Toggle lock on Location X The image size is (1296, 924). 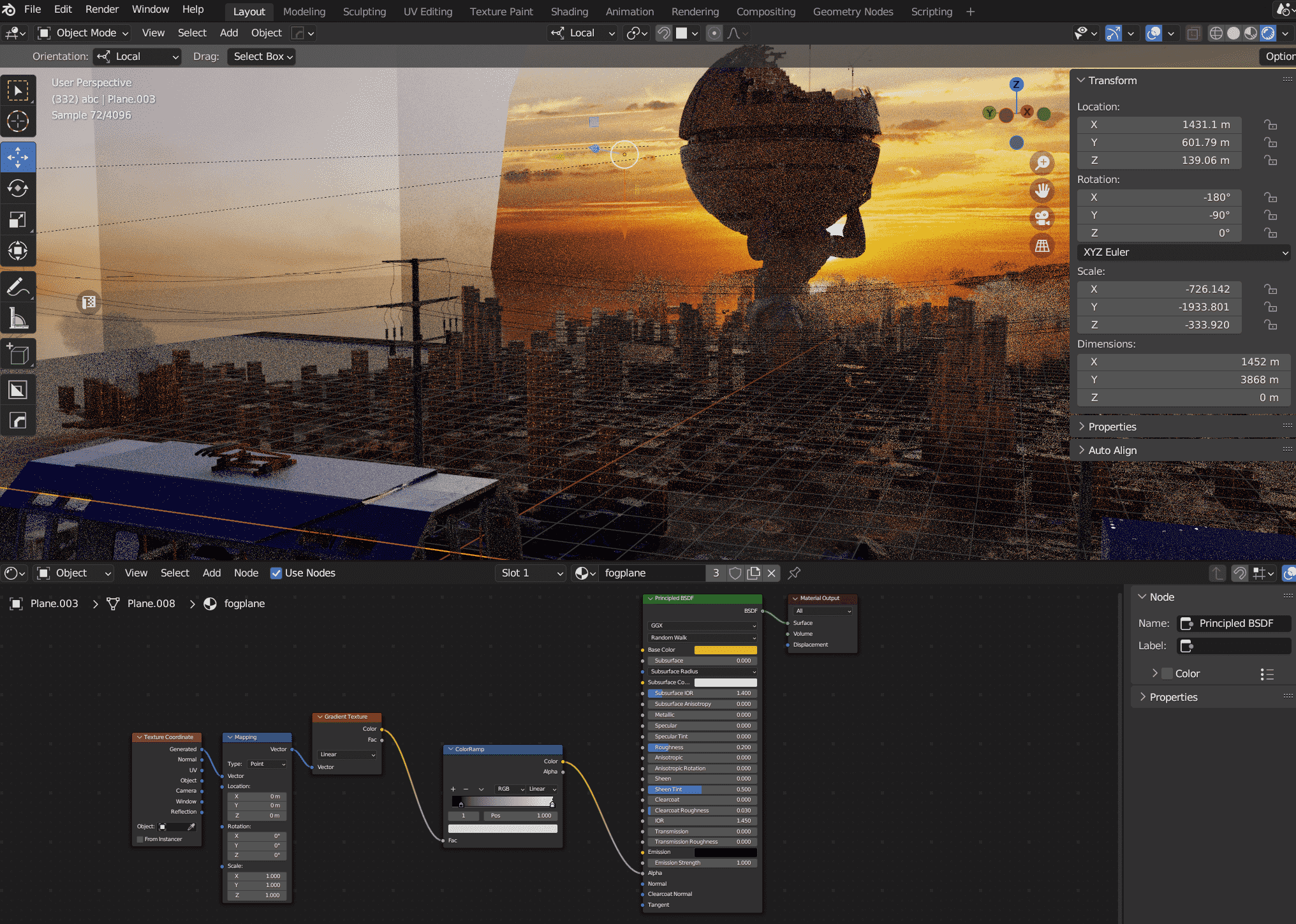pyautogui.click(x=1270, y=125)
